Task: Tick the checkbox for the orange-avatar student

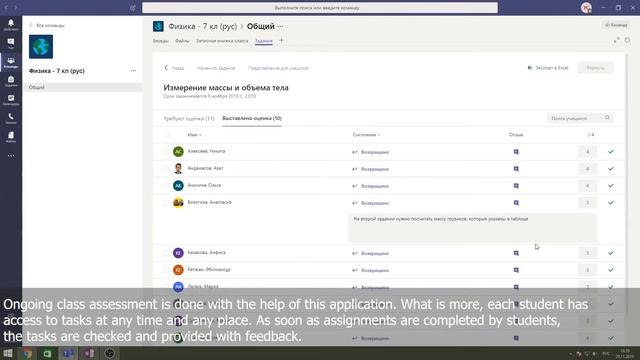Action: tap(166, 270)
